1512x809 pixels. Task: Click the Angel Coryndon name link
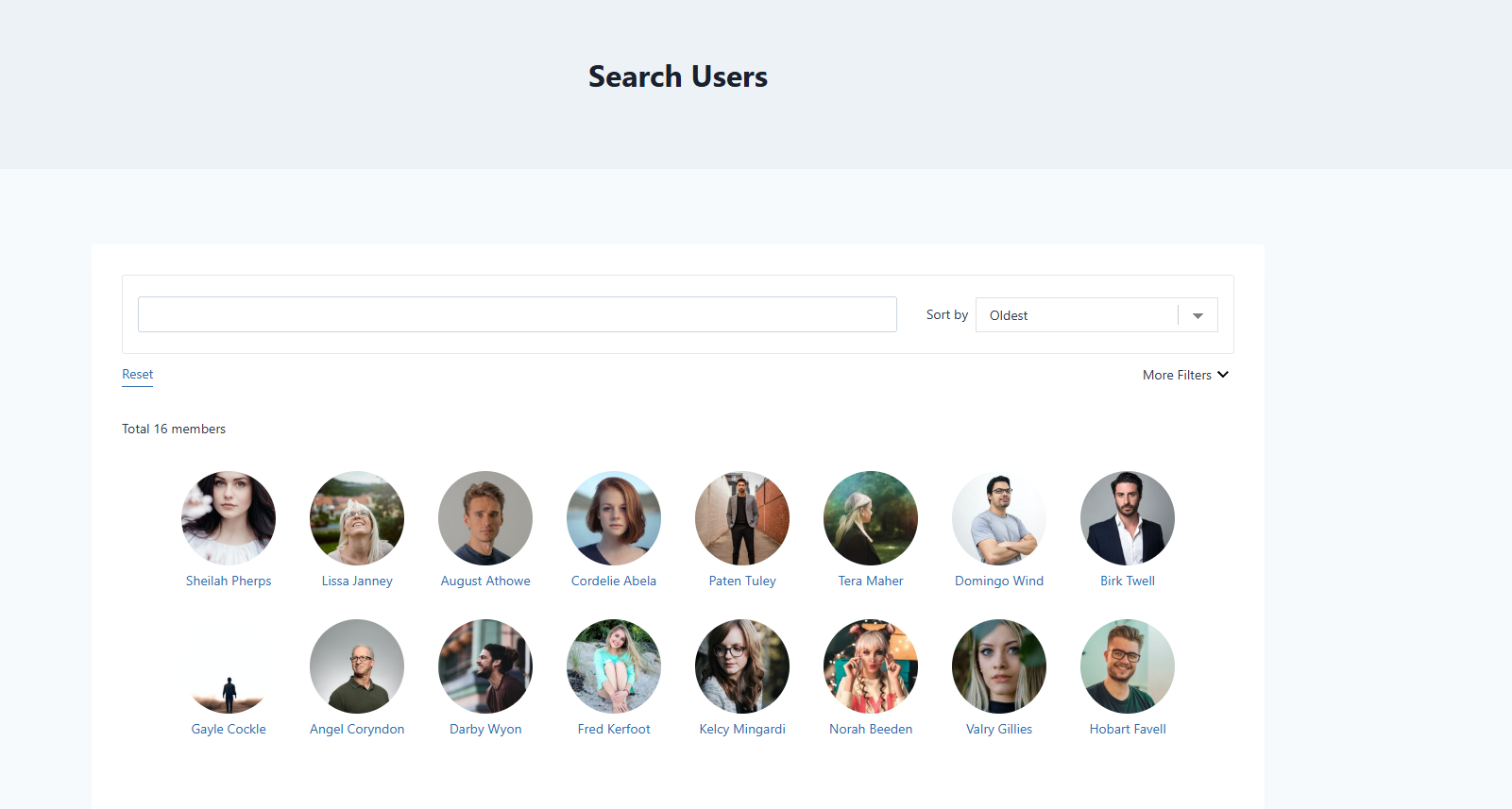[x=357, y=730]
